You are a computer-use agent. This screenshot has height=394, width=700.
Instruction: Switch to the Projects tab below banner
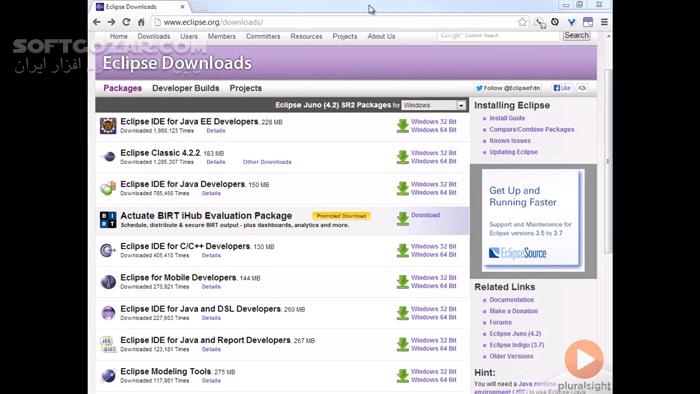click(246, 88)
